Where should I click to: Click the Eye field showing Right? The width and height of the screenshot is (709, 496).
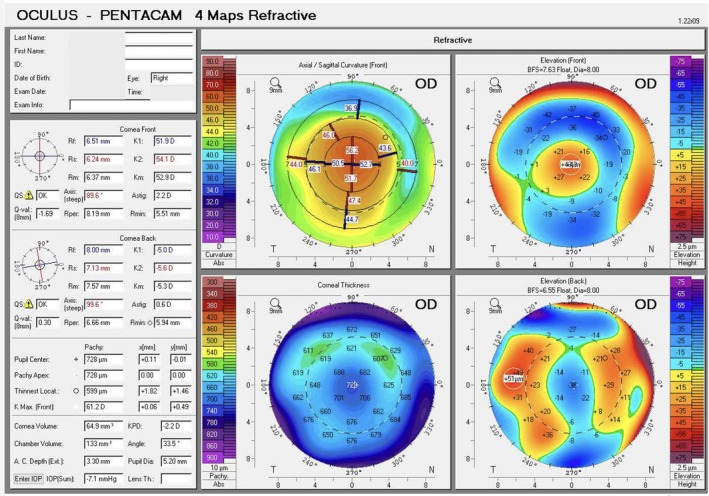(172, 78)
